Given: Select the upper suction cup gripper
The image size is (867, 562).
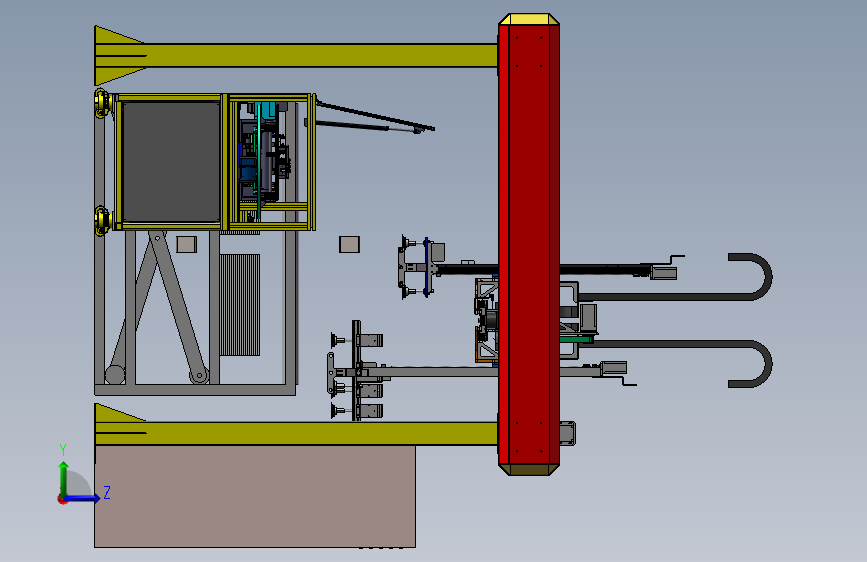Looking at the screenshot, I should coord(417,267).
